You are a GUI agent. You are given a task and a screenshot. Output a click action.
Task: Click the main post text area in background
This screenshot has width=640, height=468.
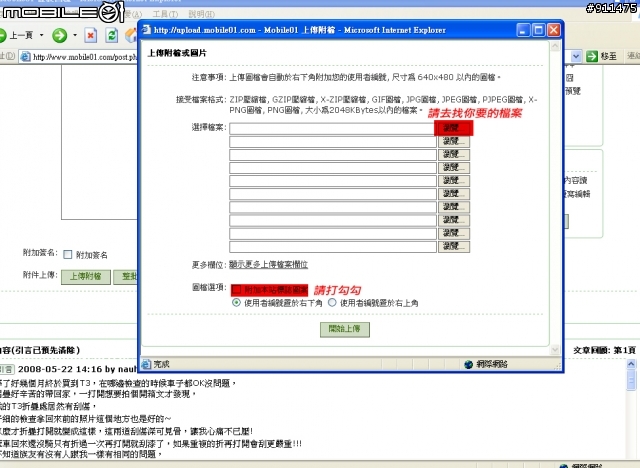click(x=99, y=143)
